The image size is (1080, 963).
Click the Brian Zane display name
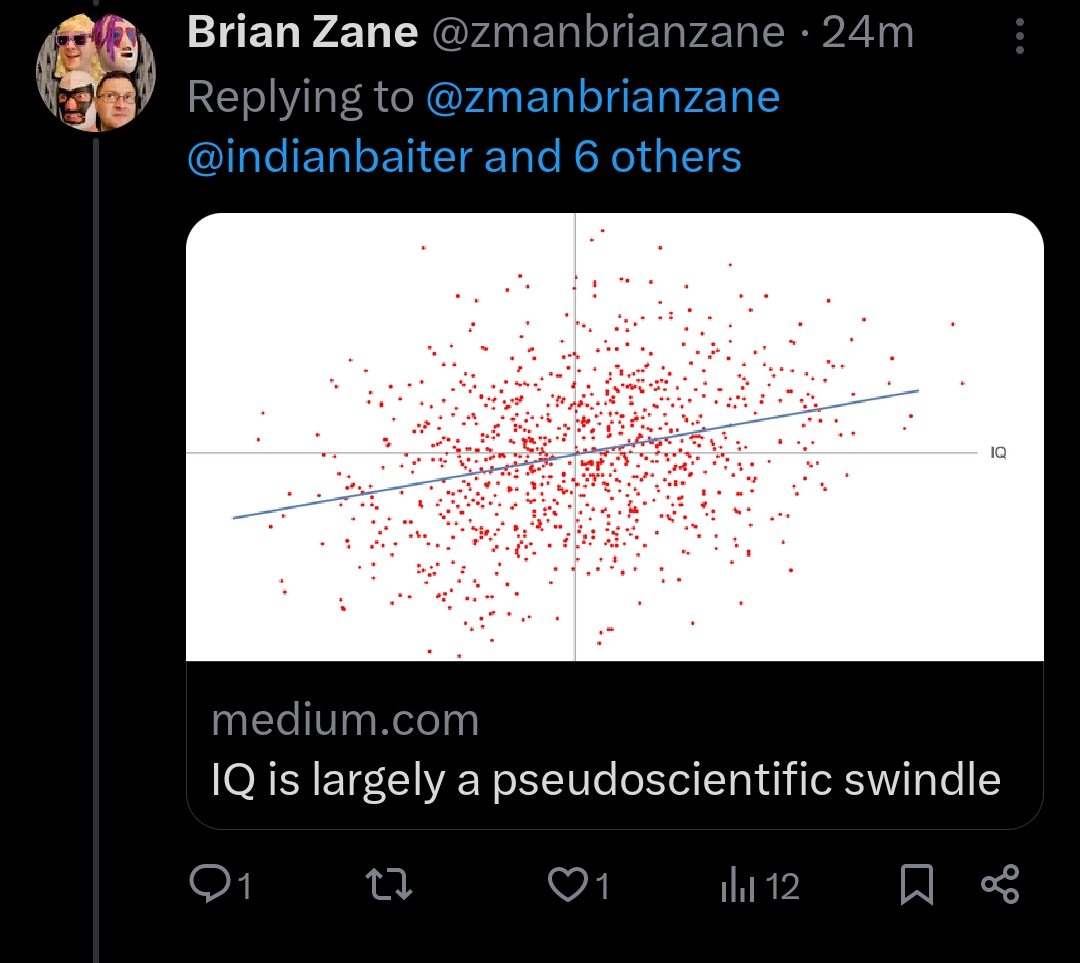click(302, 32)
